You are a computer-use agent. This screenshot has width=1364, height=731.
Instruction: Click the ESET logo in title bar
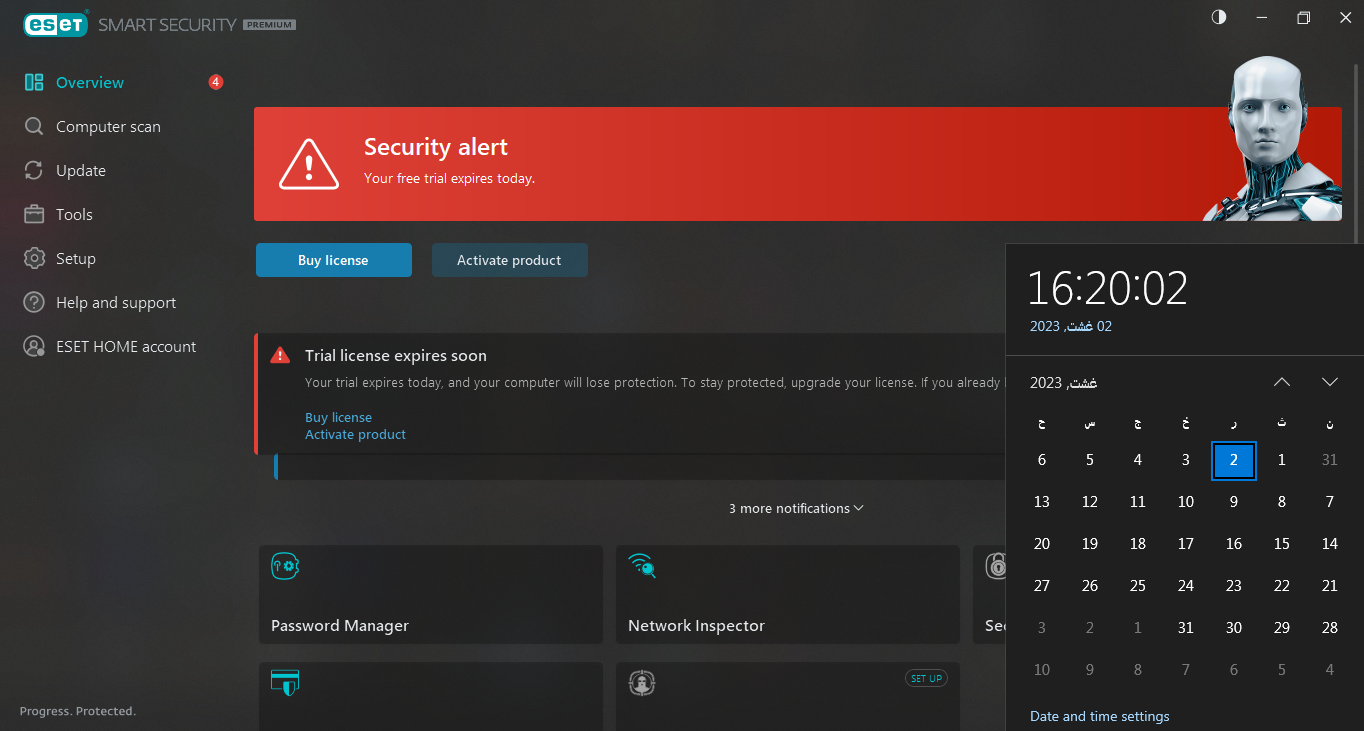click(56, 23)
